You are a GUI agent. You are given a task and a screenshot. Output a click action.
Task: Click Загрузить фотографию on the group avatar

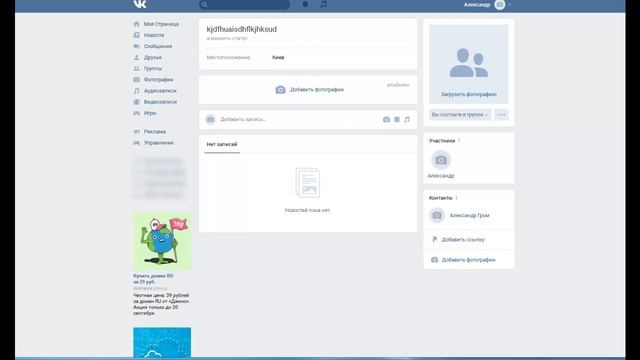pos(469,94)
